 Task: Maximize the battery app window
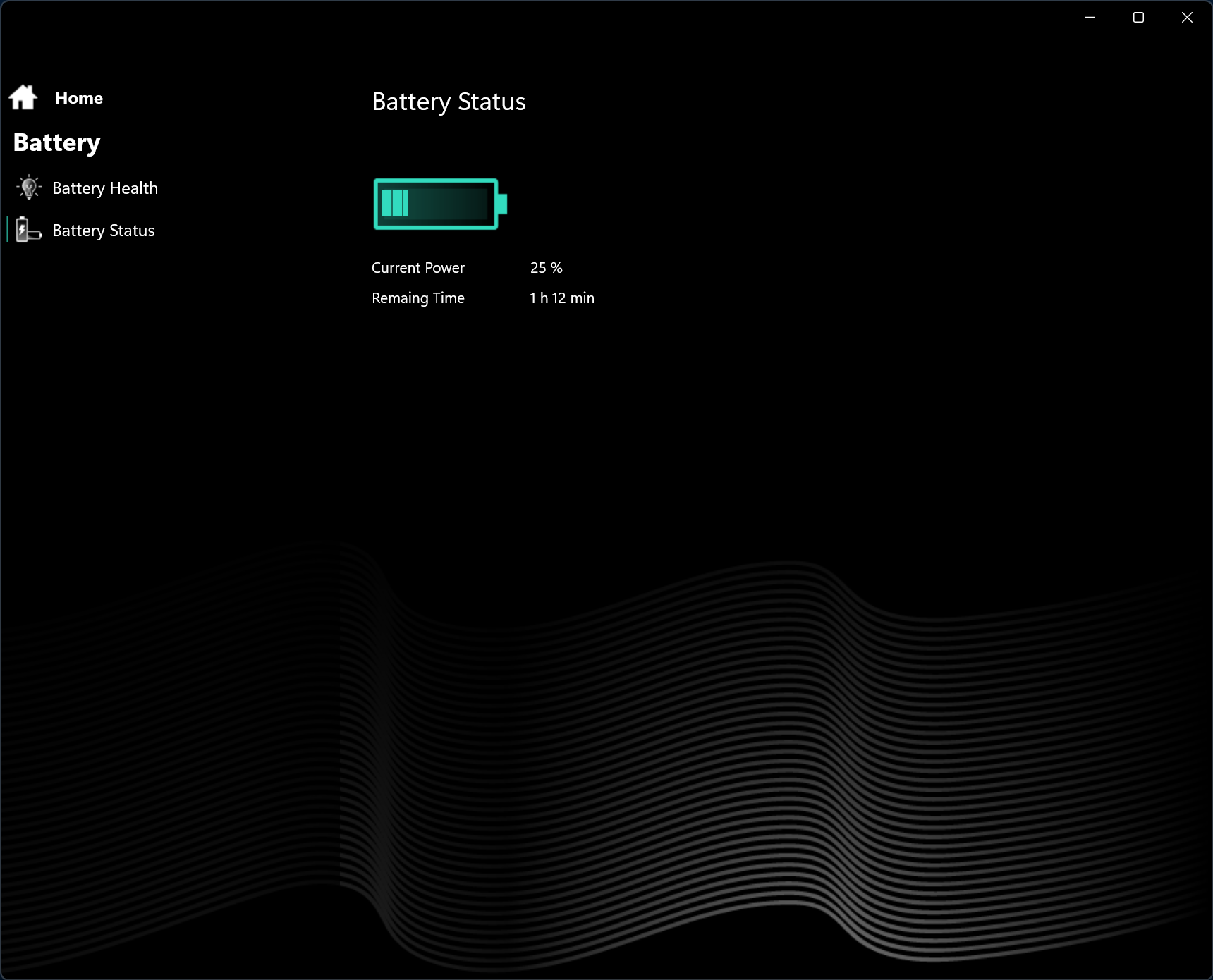coord(1138,18)
